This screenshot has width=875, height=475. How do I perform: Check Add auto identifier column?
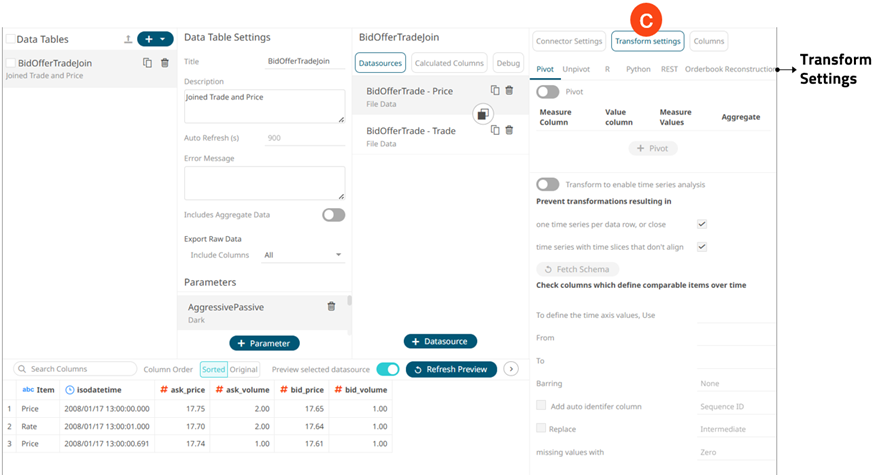pos(541,405)
